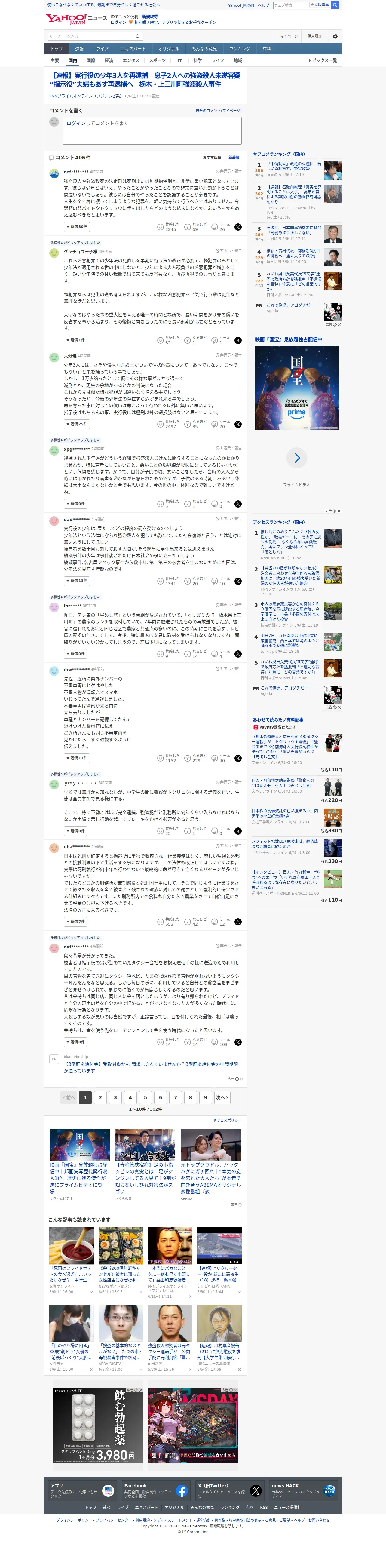The image size is (386, 1568).
Task: Open the article headline link
Action: click(x=145, y=80)
